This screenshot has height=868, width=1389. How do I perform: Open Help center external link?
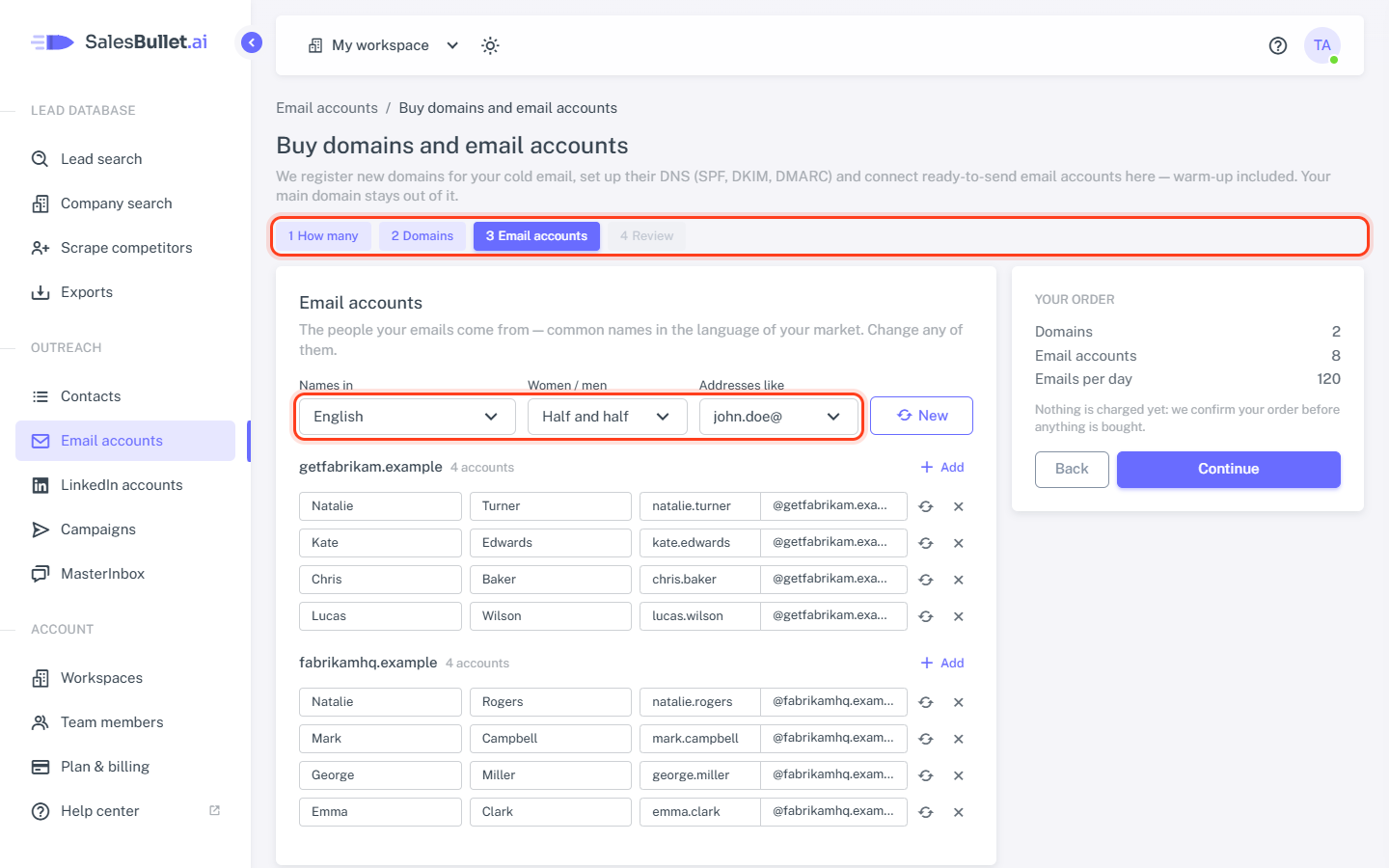point(125,811)
